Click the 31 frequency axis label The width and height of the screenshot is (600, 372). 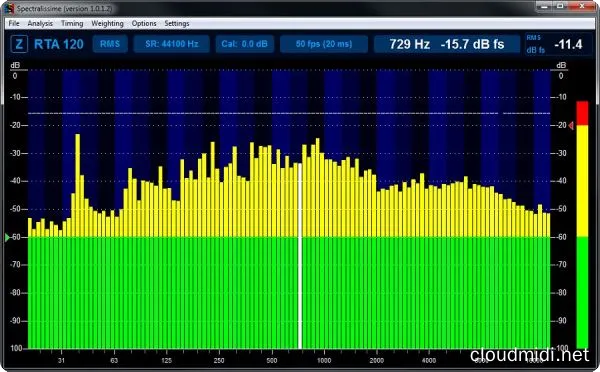(x=61, y=361)
